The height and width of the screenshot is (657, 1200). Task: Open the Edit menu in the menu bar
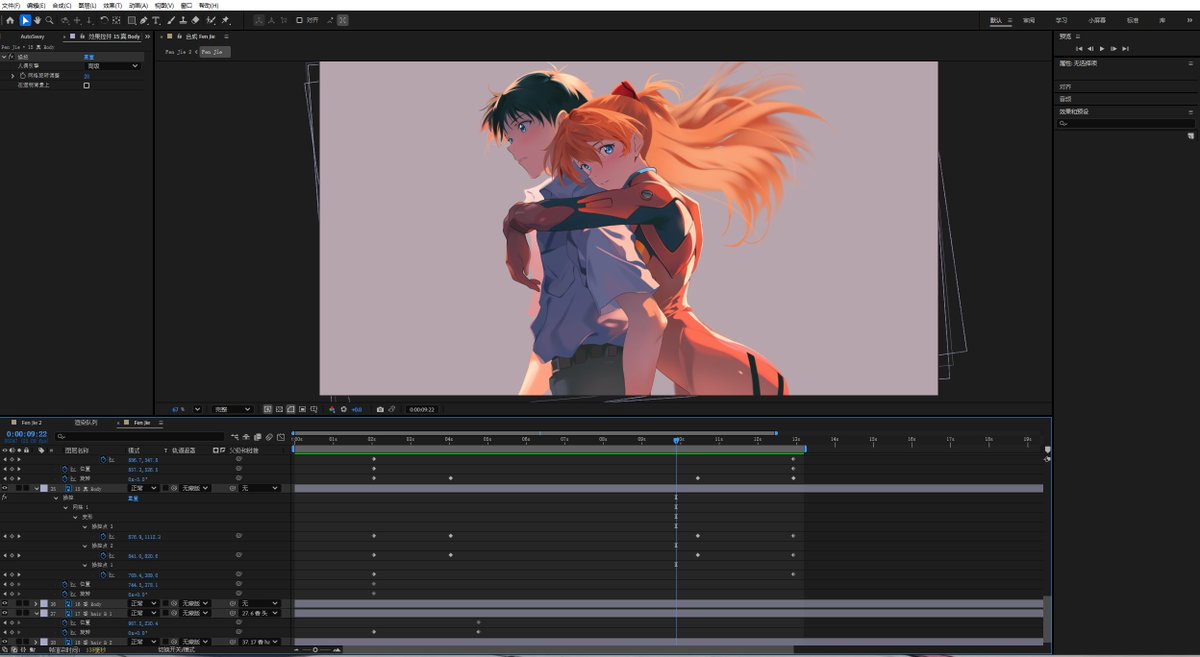click(x=36, y=5)
